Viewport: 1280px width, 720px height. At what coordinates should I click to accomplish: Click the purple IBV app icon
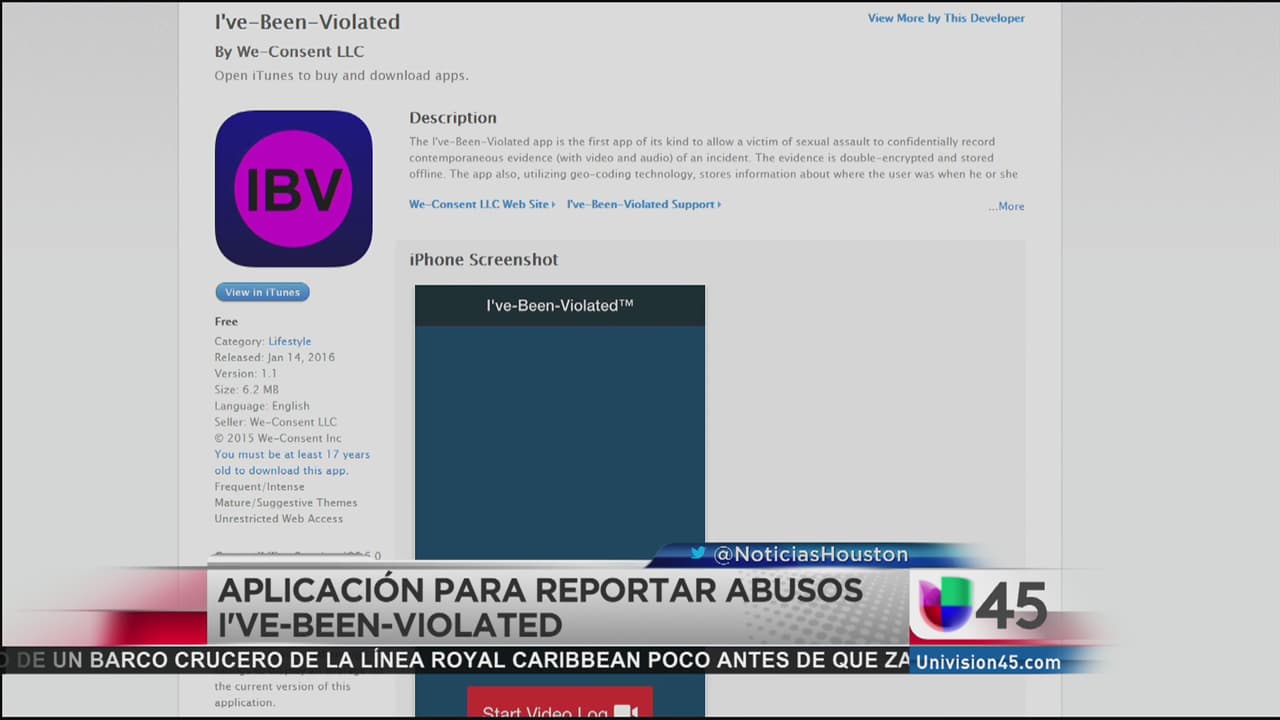tap(293, 189)
